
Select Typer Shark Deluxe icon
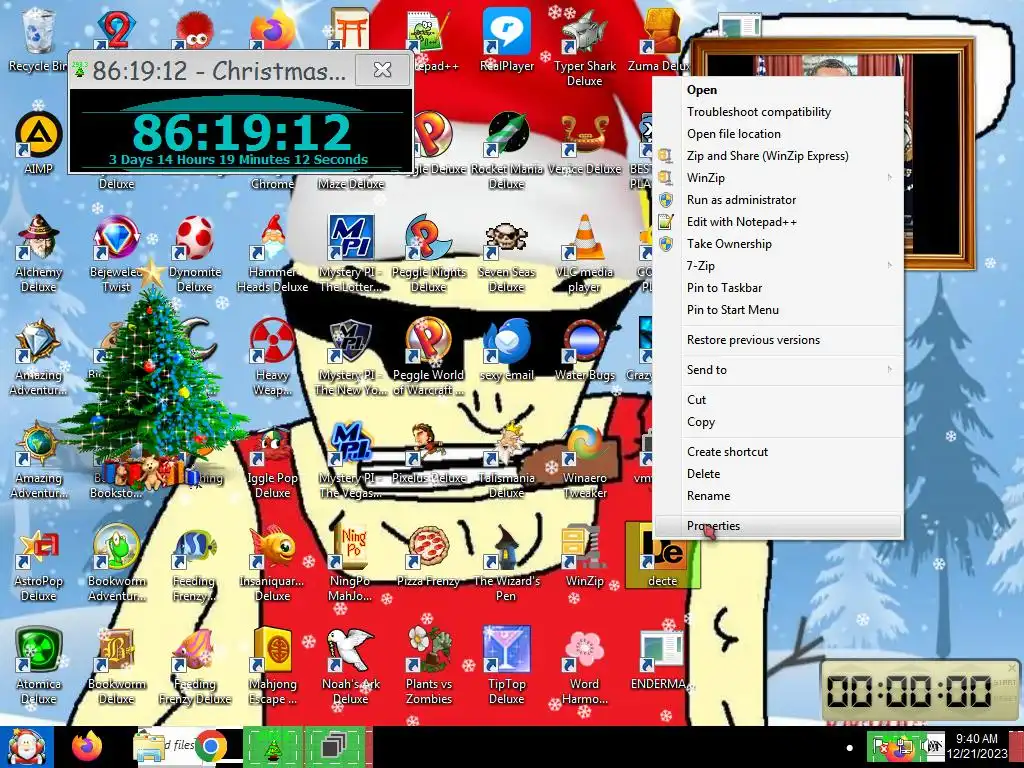(x=584, y=47)
